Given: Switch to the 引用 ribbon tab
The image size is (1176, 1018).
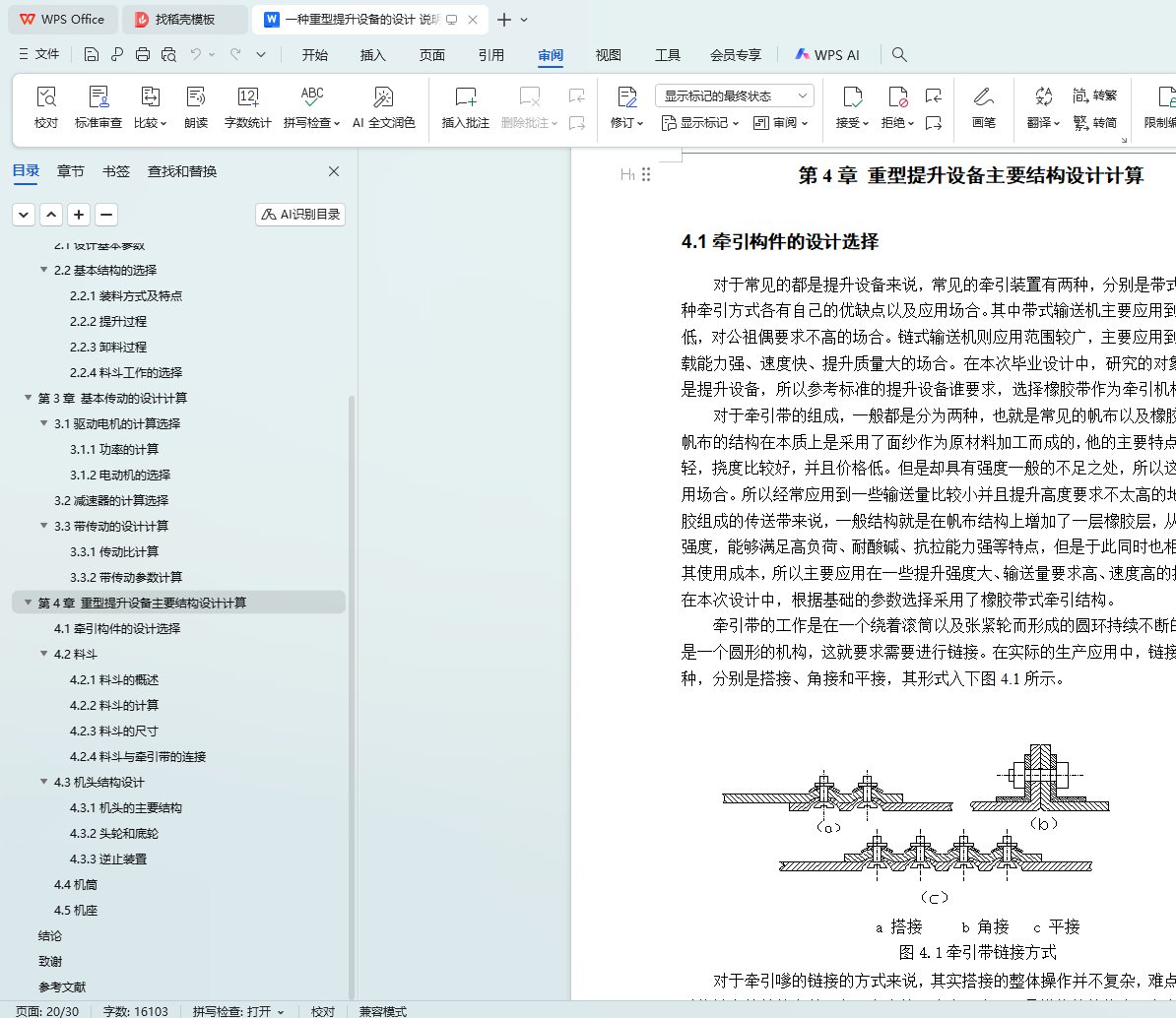Looking at the screenshot, I should [x=491, y=55].
